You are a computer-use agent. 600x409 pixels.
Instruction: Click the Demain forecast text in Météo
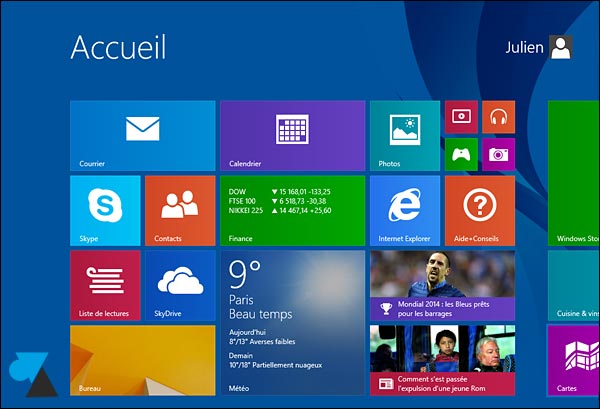276,360
